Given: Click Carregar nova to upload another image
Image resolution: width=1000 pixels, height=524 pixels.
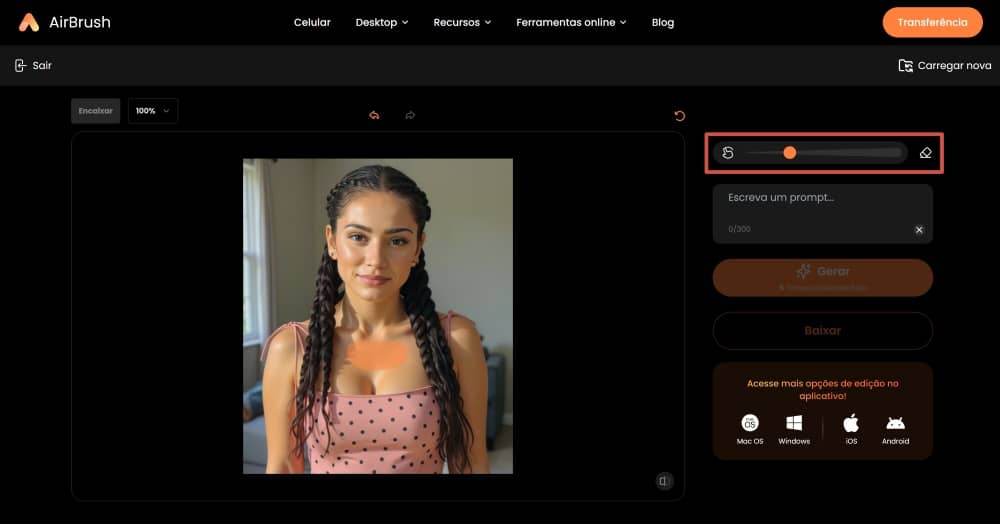Looking at the screenshot, I should pos(945,66).
